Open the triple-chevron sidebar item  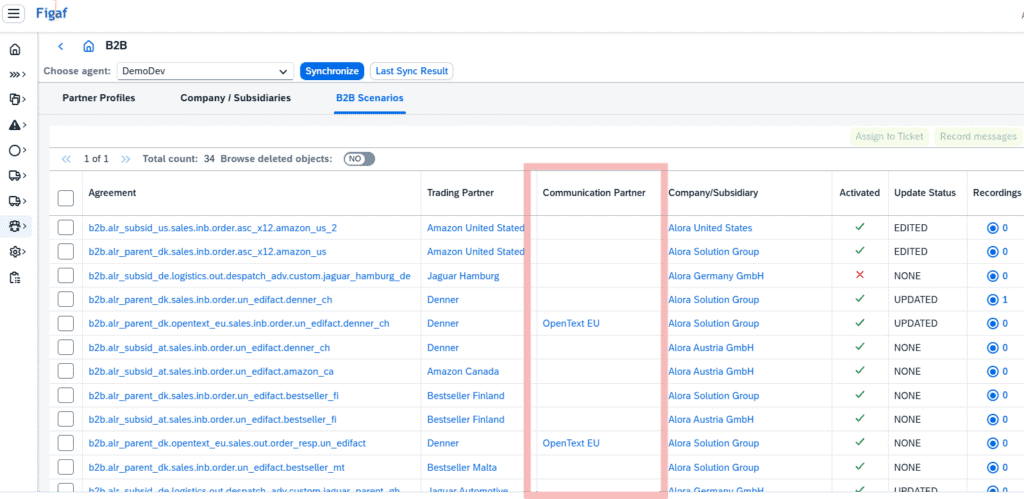tap(17, 74)
